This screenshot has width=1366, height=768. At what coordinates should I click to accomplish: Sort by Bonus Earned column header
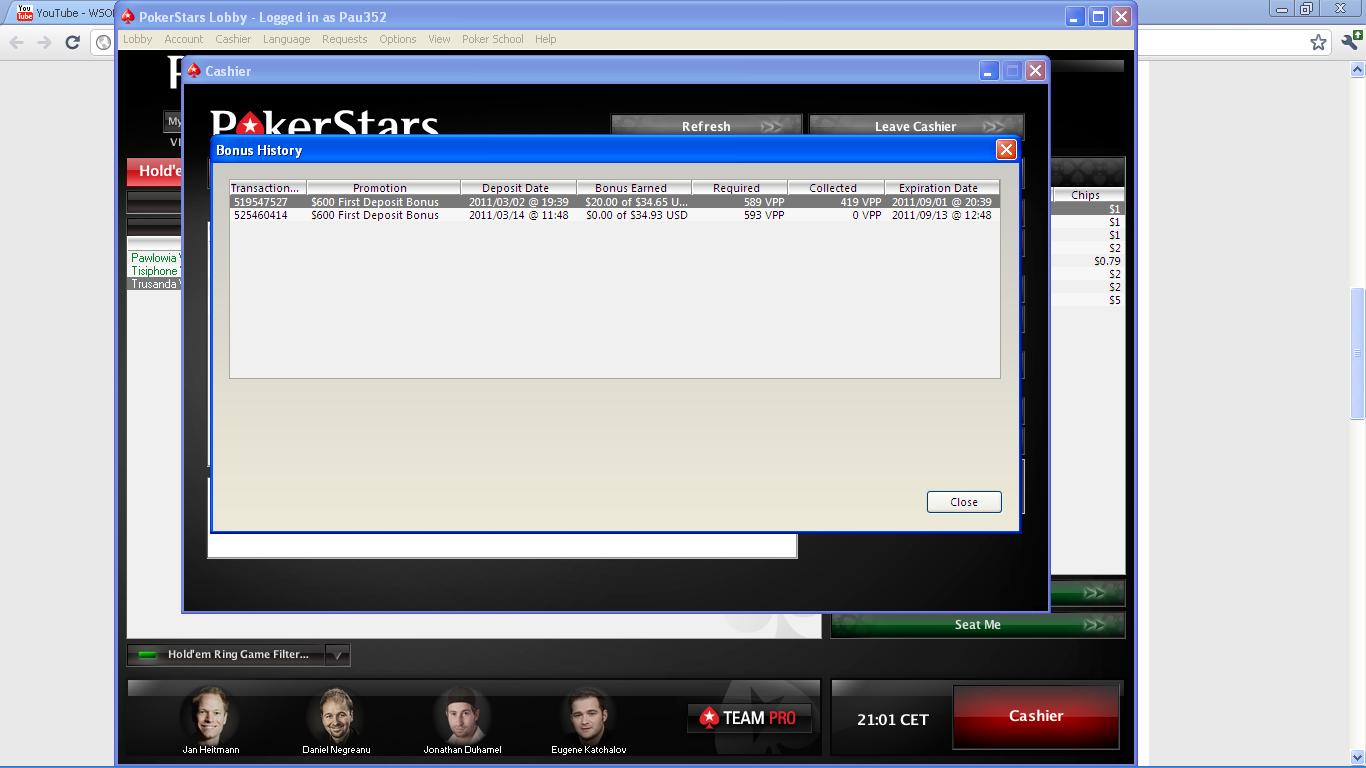[634, 188]
